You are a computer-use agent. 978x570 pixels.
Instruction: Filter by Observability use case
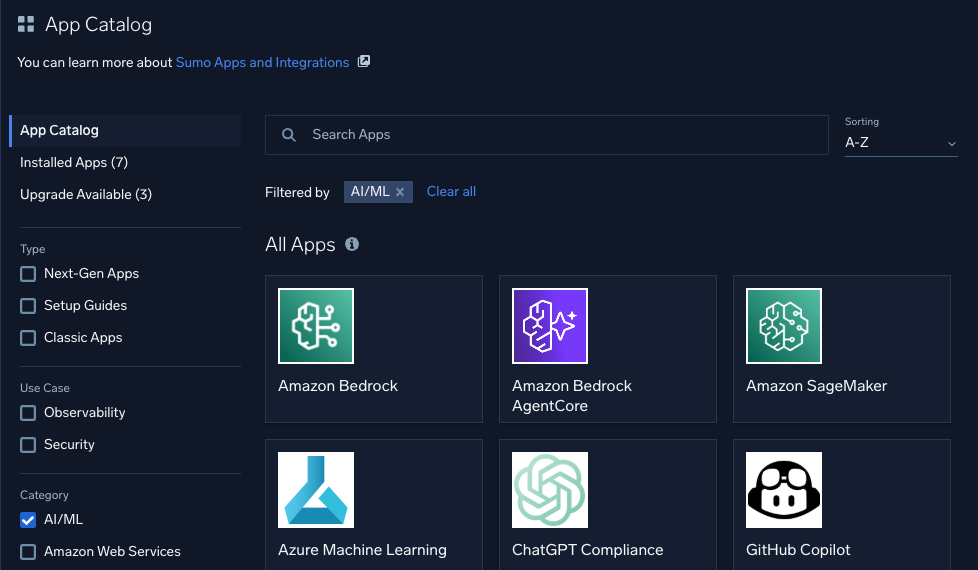[x=28, y=413]
